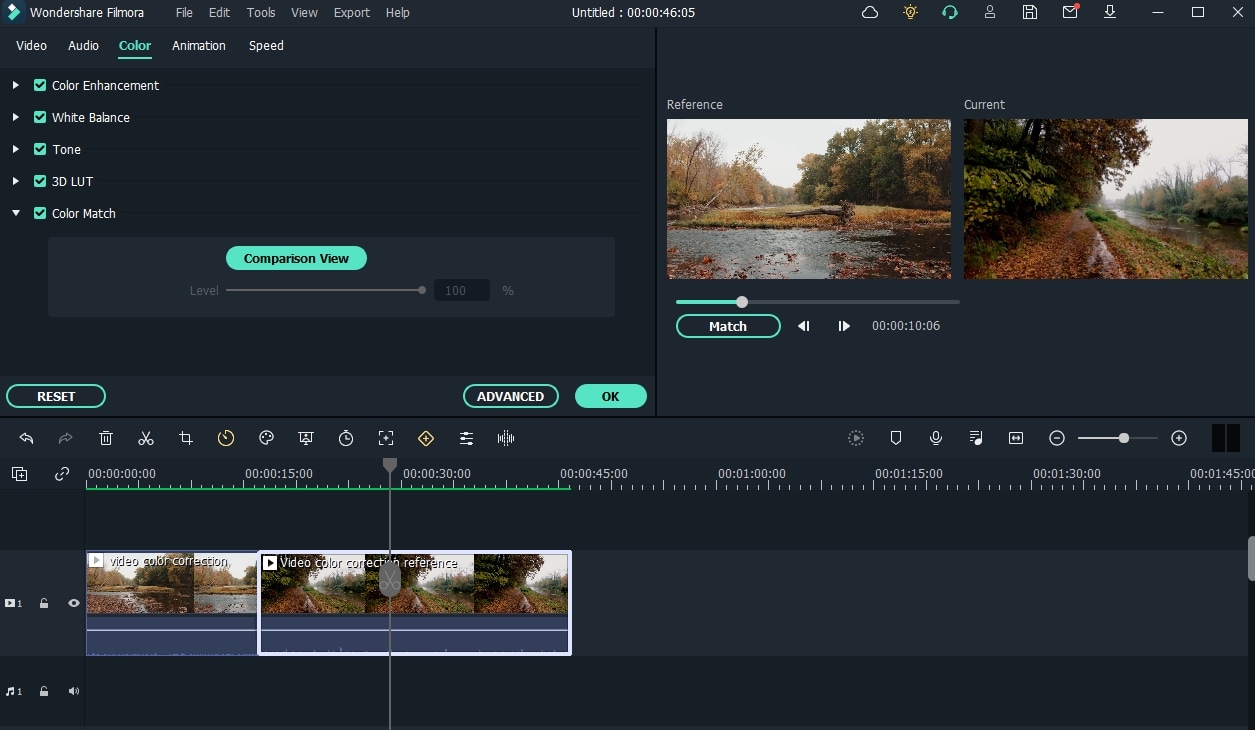This screenshot has height=730, width=1255.
Task: Uncheck Color Match checkbox
Action: [x=40, y=213]
